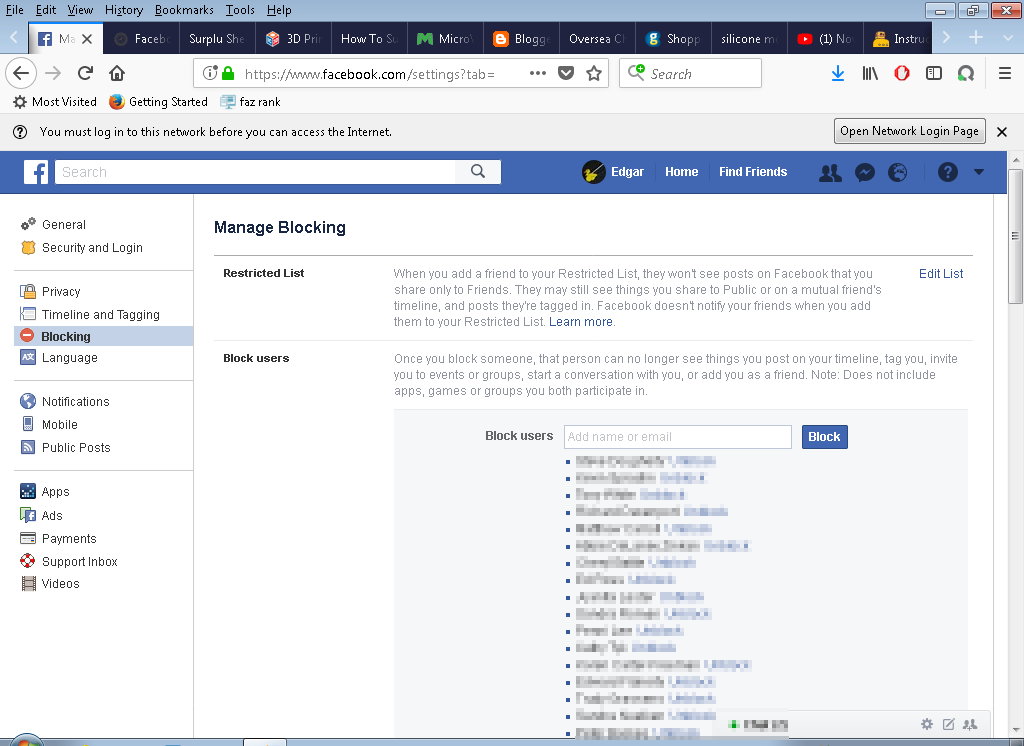This screenshot has width=1024, height=746.
Task: Go to Home in Facebook header
Action: tap(681, 172)
